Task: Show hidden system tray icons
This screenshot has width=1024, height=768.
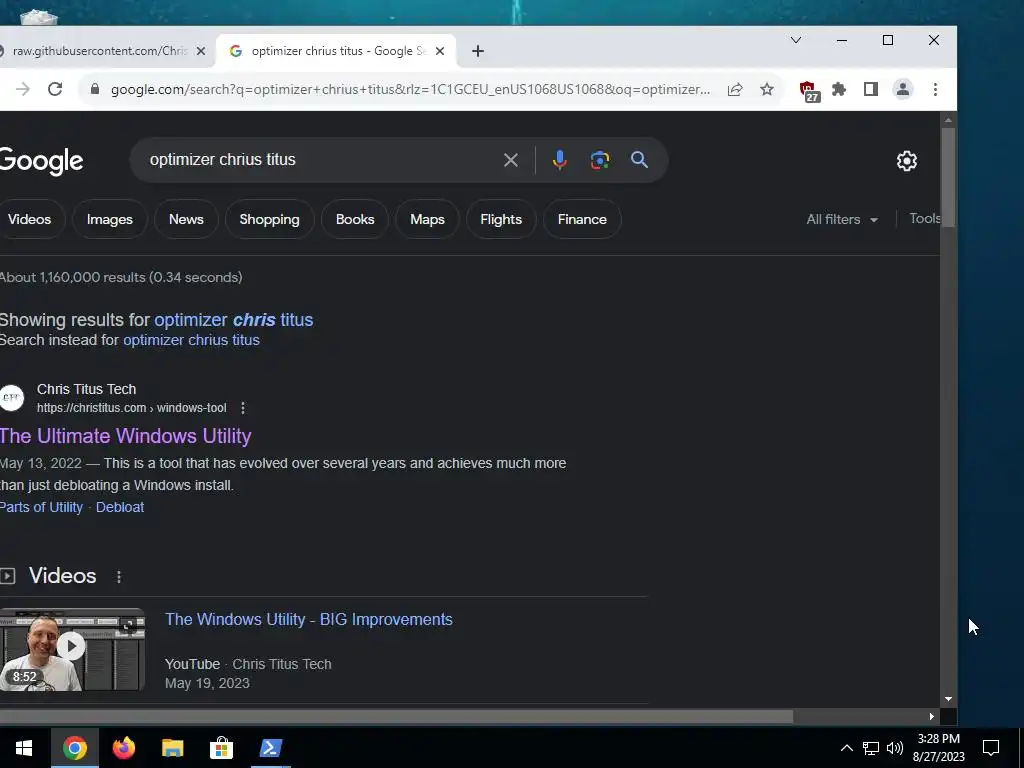Action: [846, 748]
